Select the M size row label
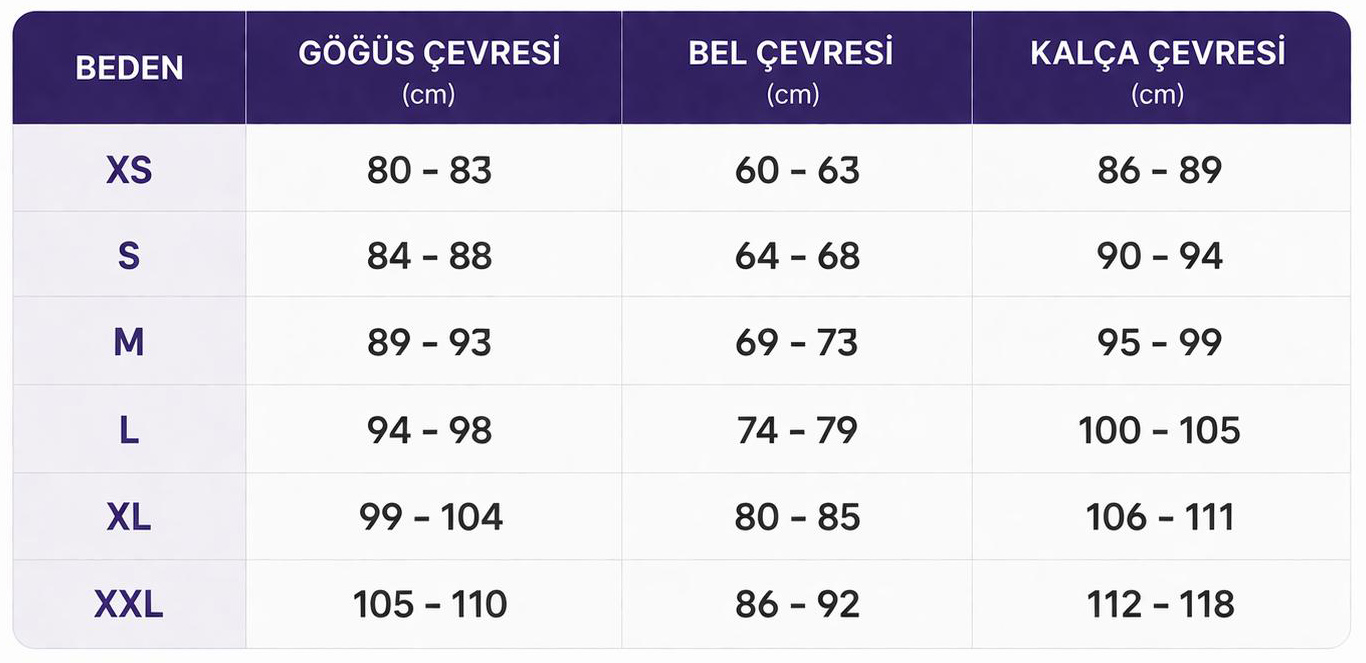 pyautogui.click(x=129, y=343)
